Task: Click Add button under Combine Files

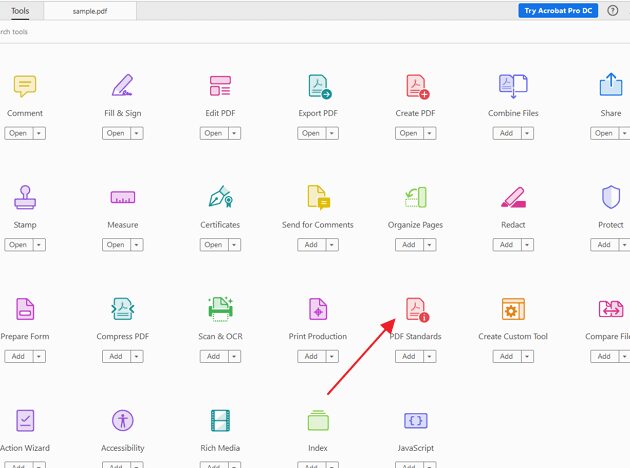Action: (x=506, y=133)
